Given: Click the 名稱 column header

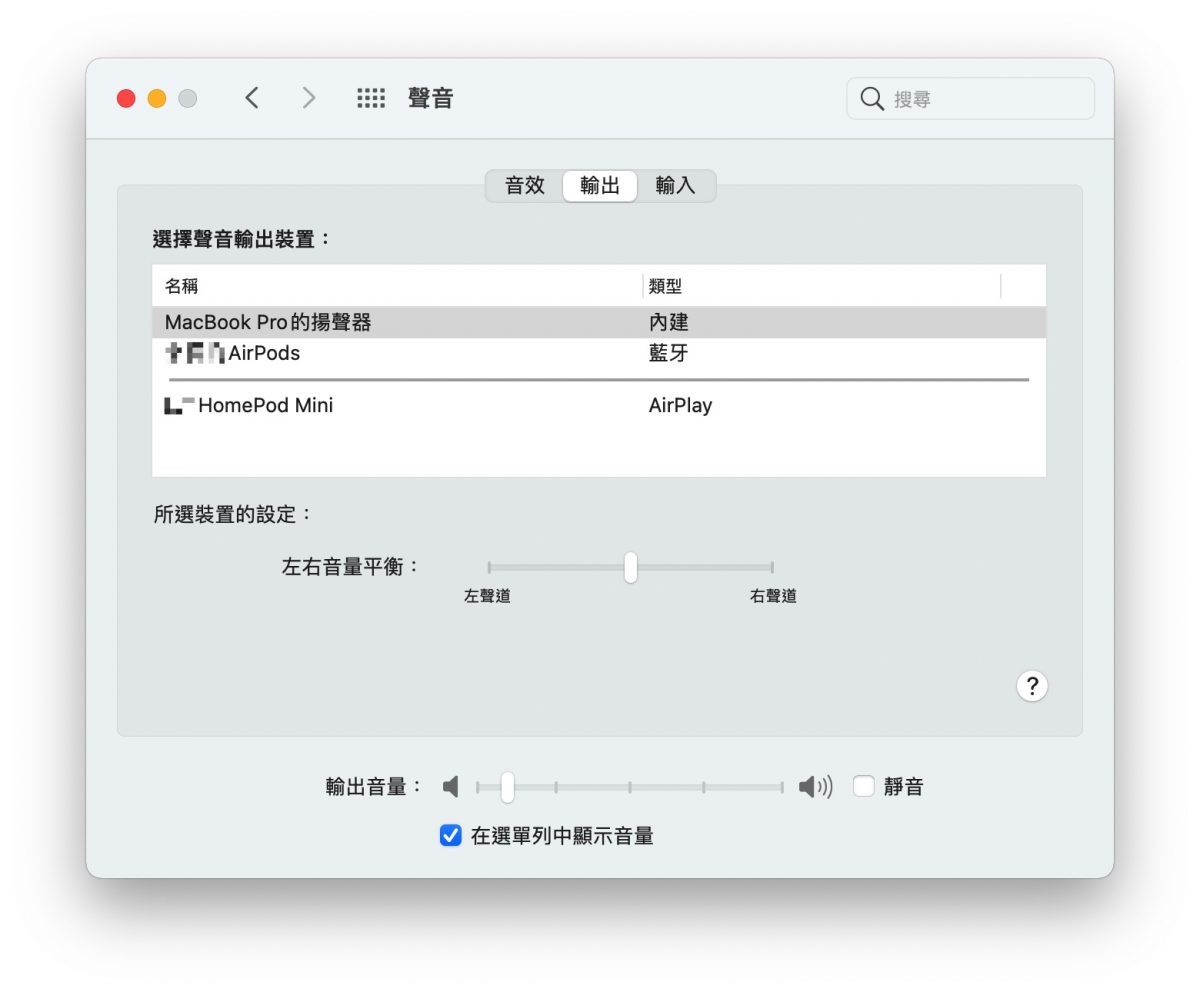Looking at the screenshot, I should pyautogui.click(x=397, y=286).
